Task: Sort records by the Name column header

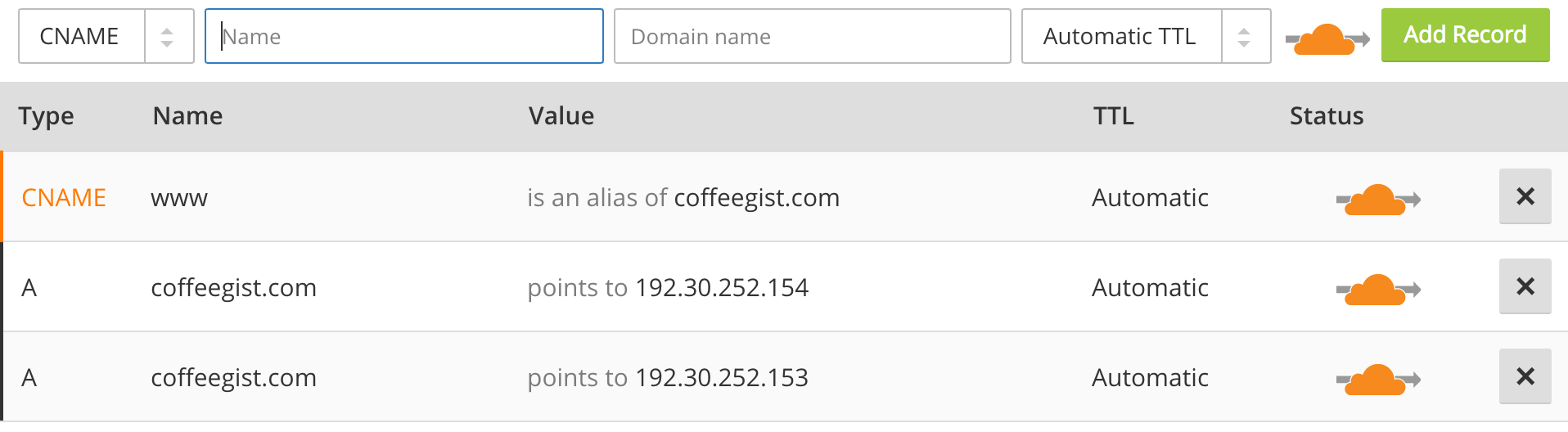Action: (187, 115)
